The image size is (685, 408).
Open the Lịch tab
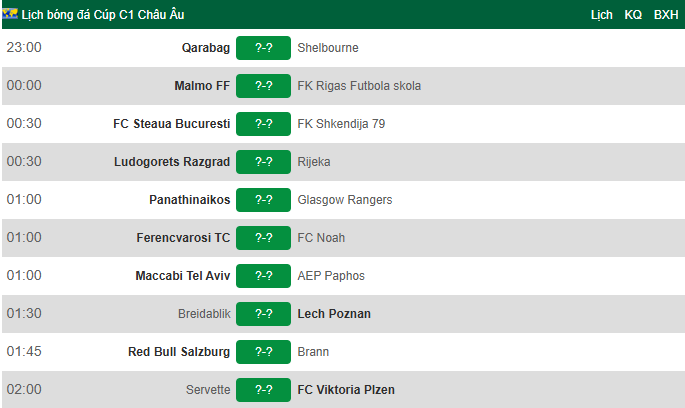602,15
